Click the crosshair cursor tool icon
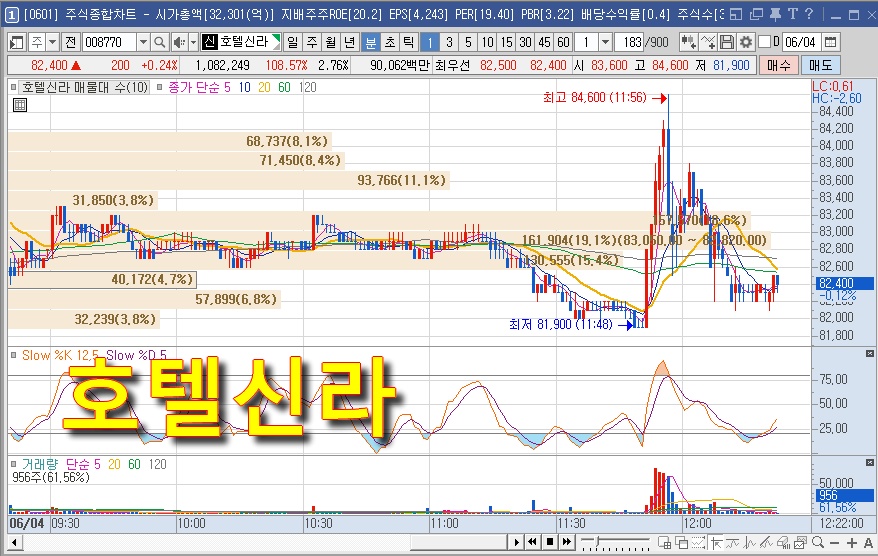Screen dimensions: 878x556 (716, 542)
